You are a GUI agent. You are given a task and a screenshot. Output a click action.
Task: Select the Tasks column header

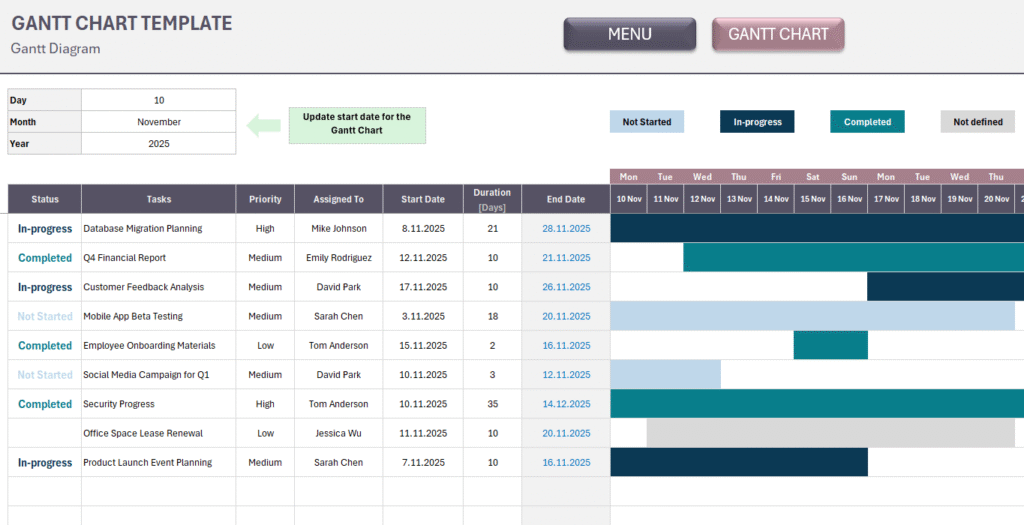[x=159, y=199]
